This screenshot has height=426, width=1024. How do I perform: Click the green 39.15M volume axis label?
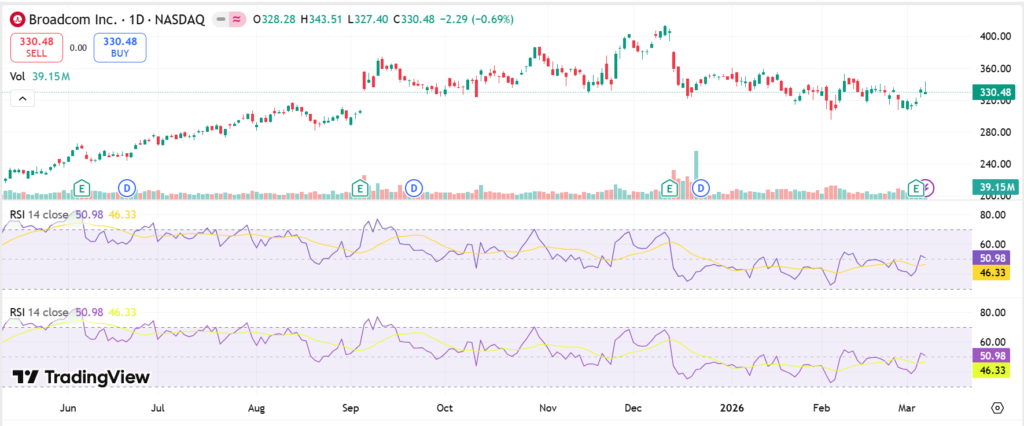pyautogui.click(x=995, y=187)
